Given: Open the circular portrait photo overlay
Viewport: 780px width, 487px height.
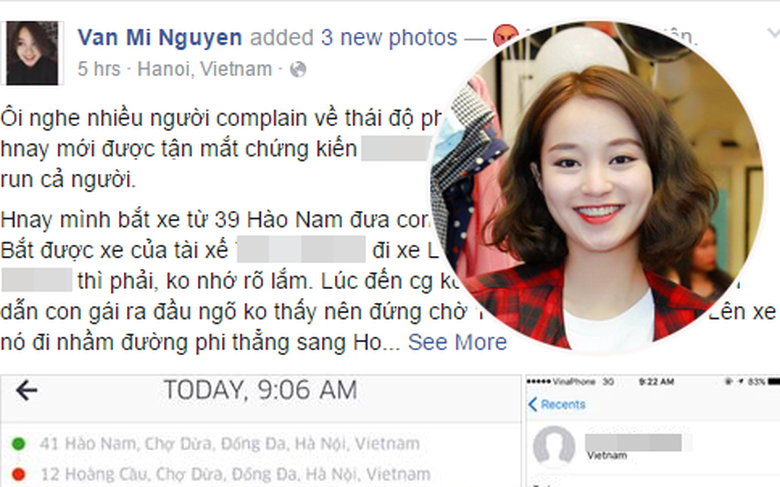Looking at the screenshot, I should click(x=595, y=185).
